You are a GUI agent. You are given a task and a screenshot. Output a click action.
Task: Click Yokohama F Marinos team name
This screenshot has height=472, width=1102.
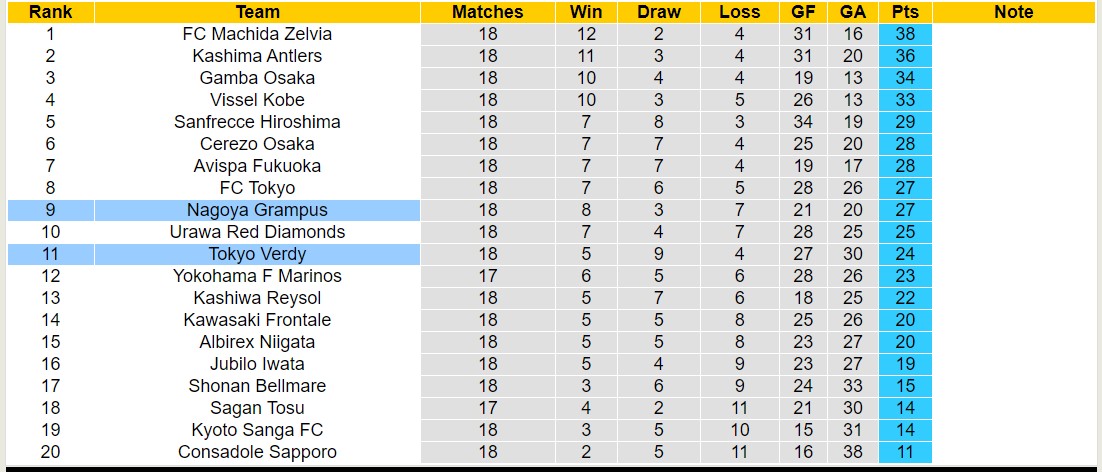pyautogui.click(x=257, y=276)
